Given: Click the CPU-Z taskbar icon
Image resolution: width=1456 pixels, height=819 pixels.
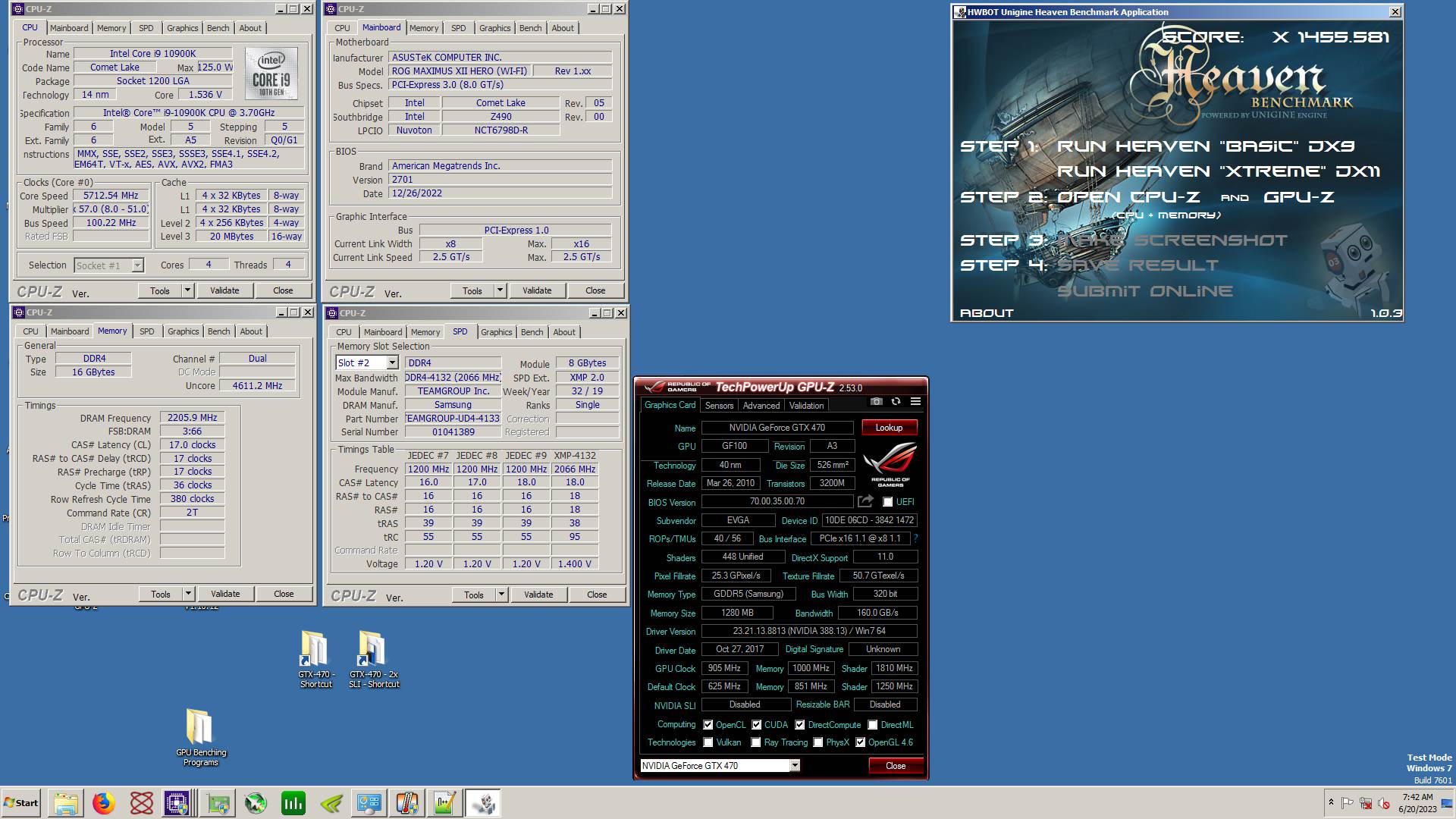Looking at the screenshot, I should [x=177, y=803].
